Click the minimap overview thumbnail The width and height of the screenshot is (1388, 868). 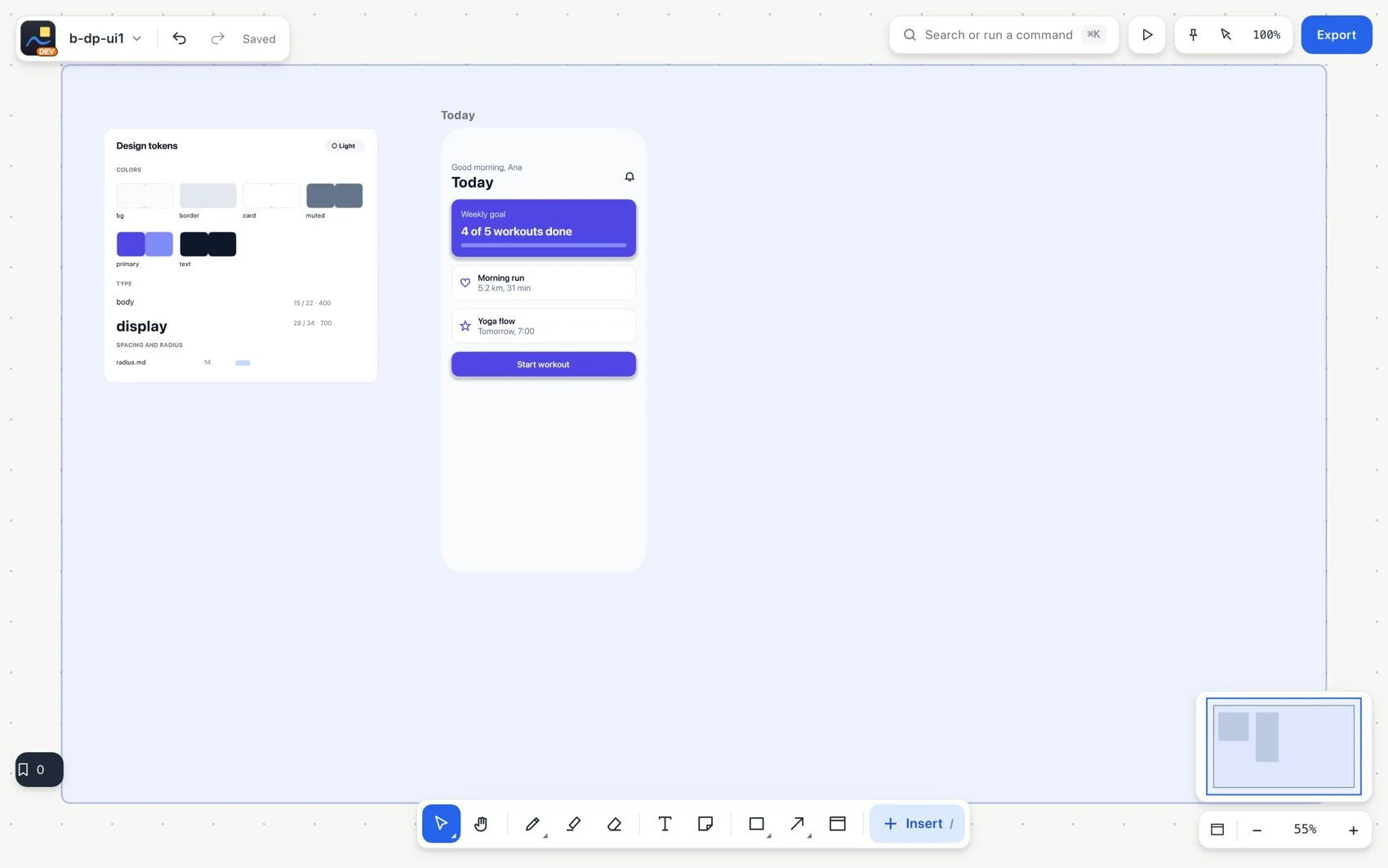click(x=1283, y=746)
